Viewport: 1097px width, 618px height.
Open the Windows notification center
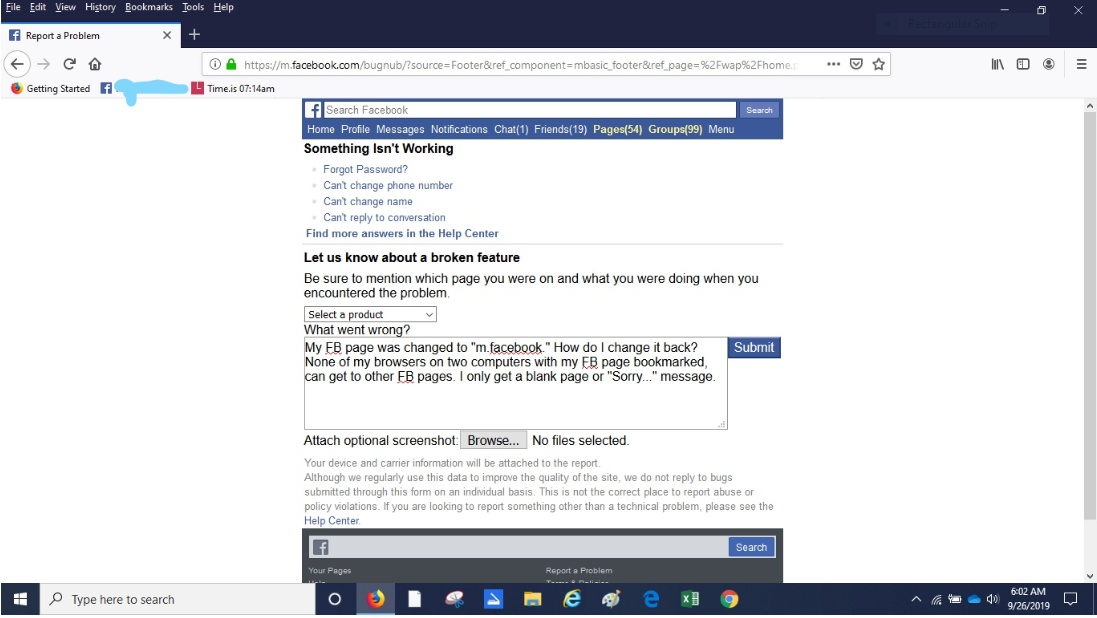(1070, 599)
